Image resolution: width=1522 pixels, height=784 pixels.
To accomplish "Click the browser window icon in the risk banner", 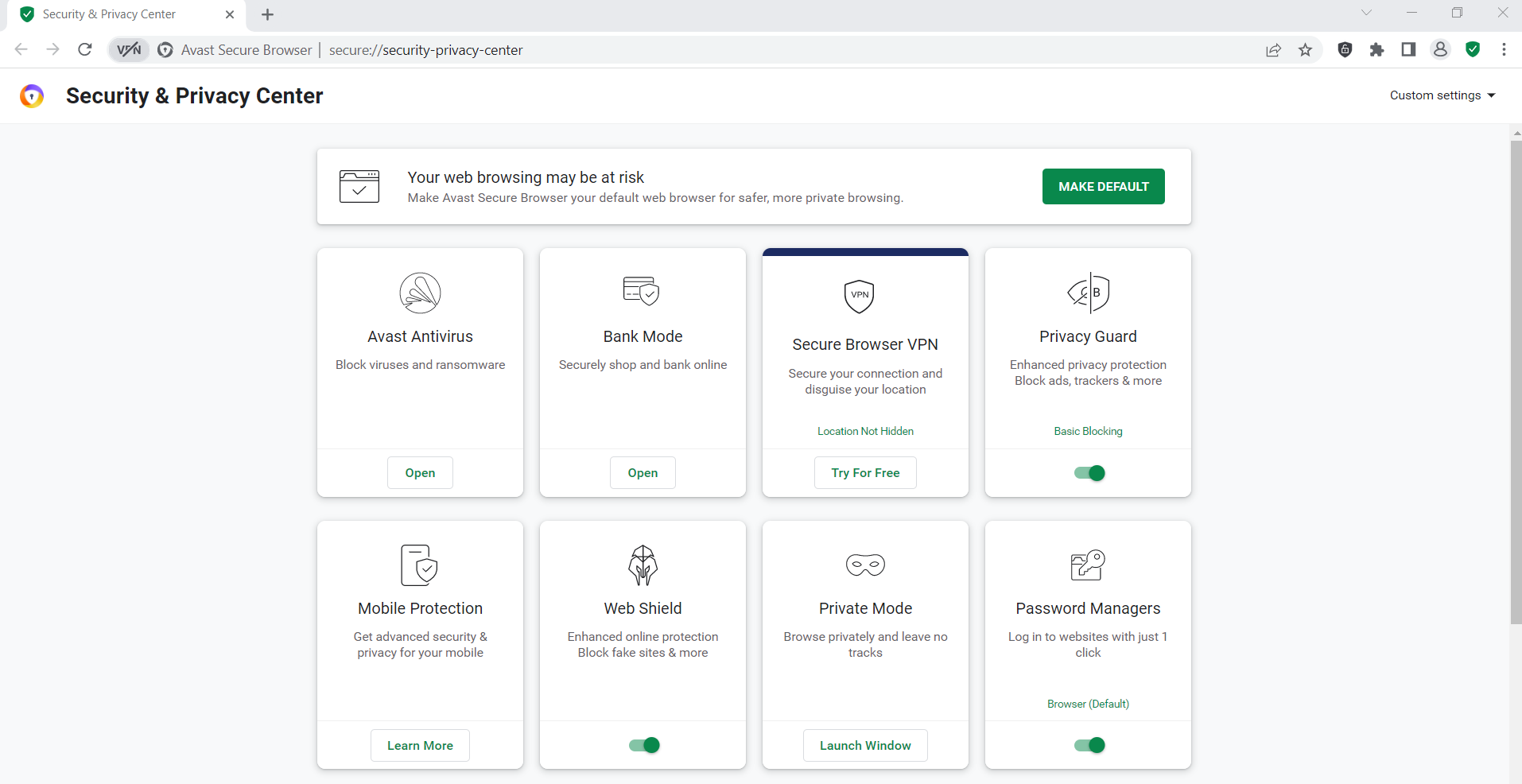I will pyautogui.click(x=359, y=186).
